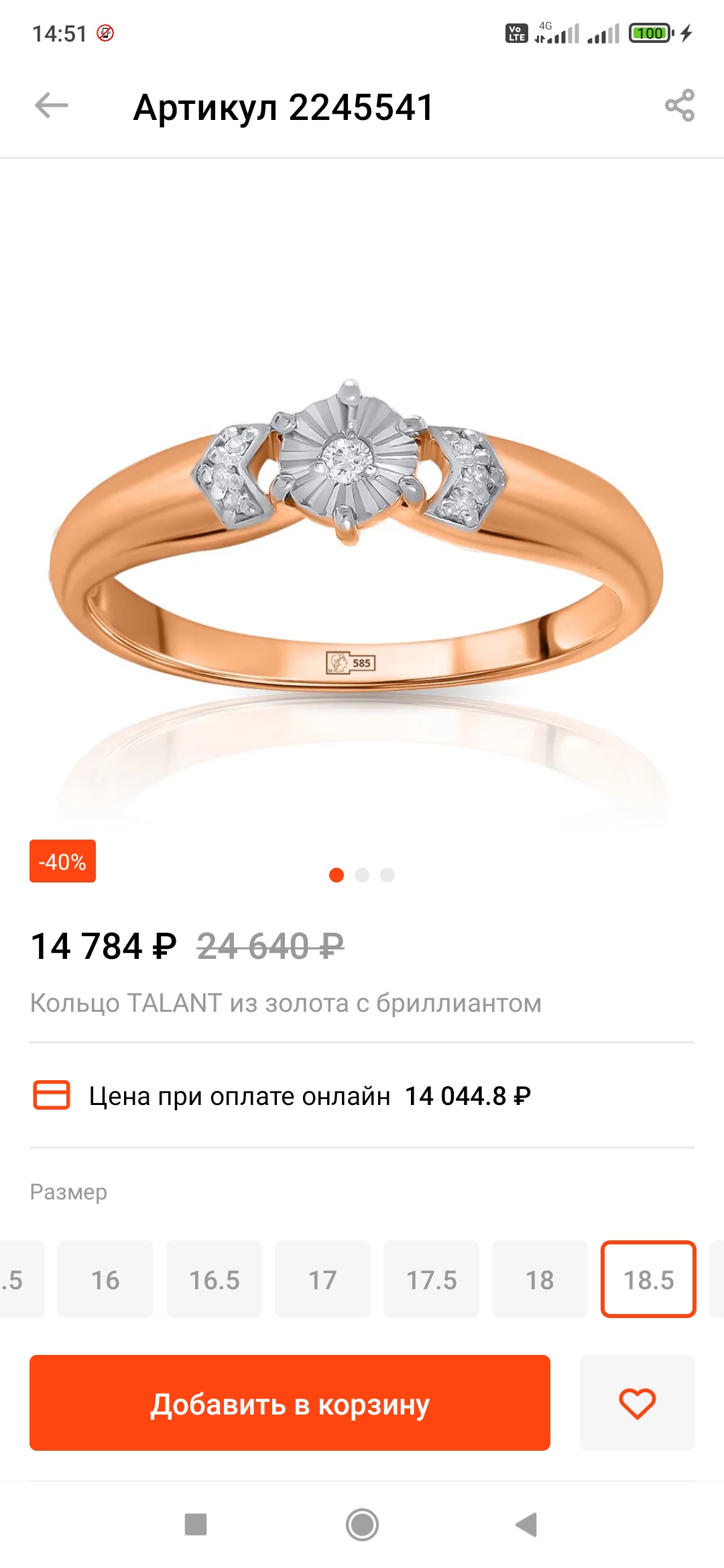Viewport: 724px width, 1568px height.
Task: Choose ring size 17.5
Action: [431, 1279]
